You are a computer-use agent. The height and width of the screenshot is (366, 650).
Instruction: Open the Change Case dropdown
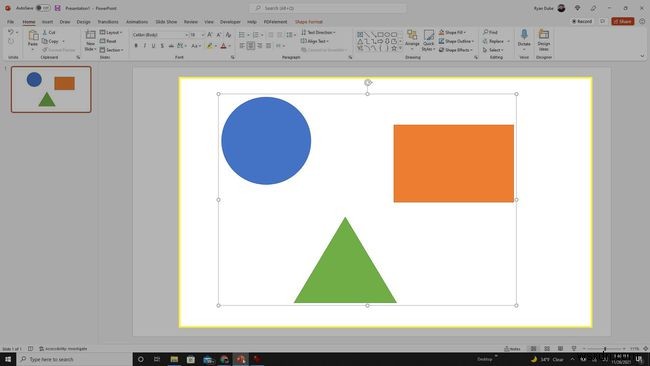195,46
